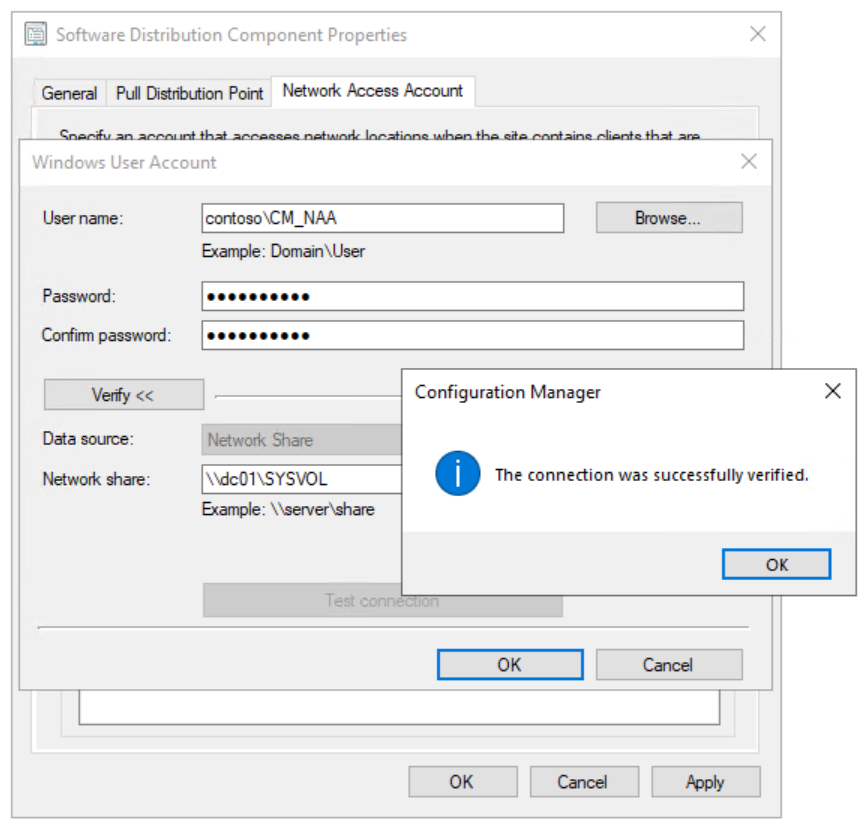Open the Pull Distribution Point tab

[189, 93]
